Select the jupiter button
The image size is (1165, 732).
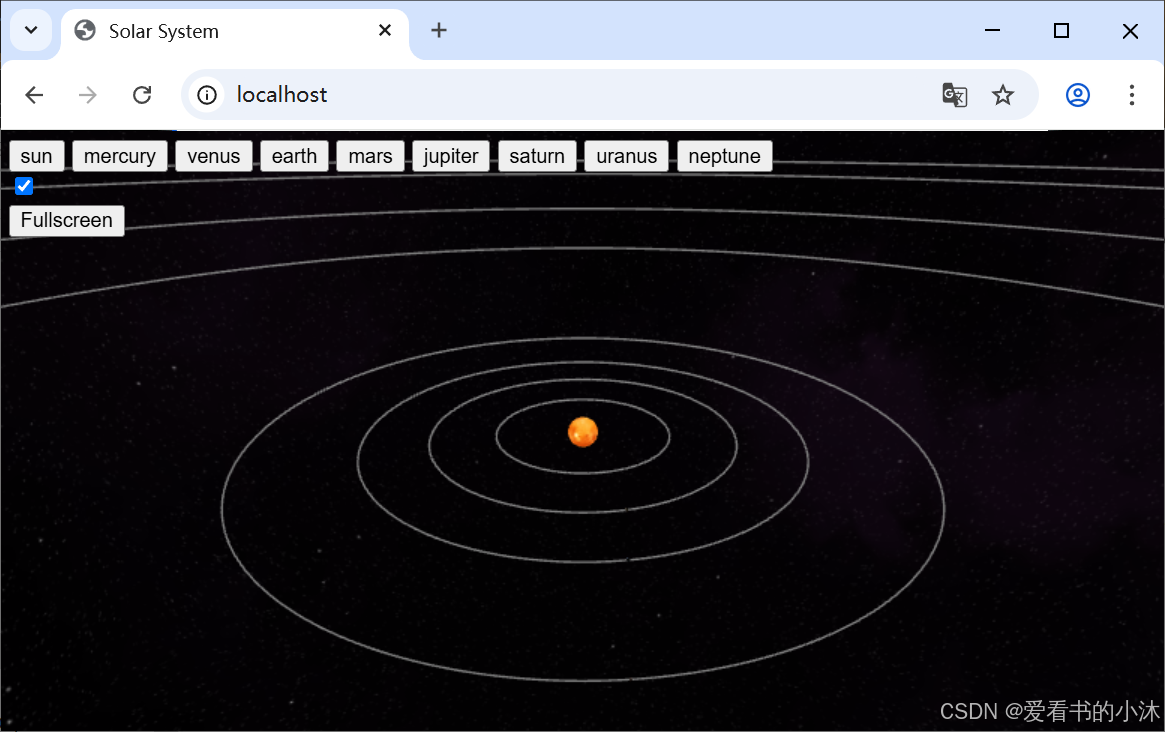[x=451, y=156]
